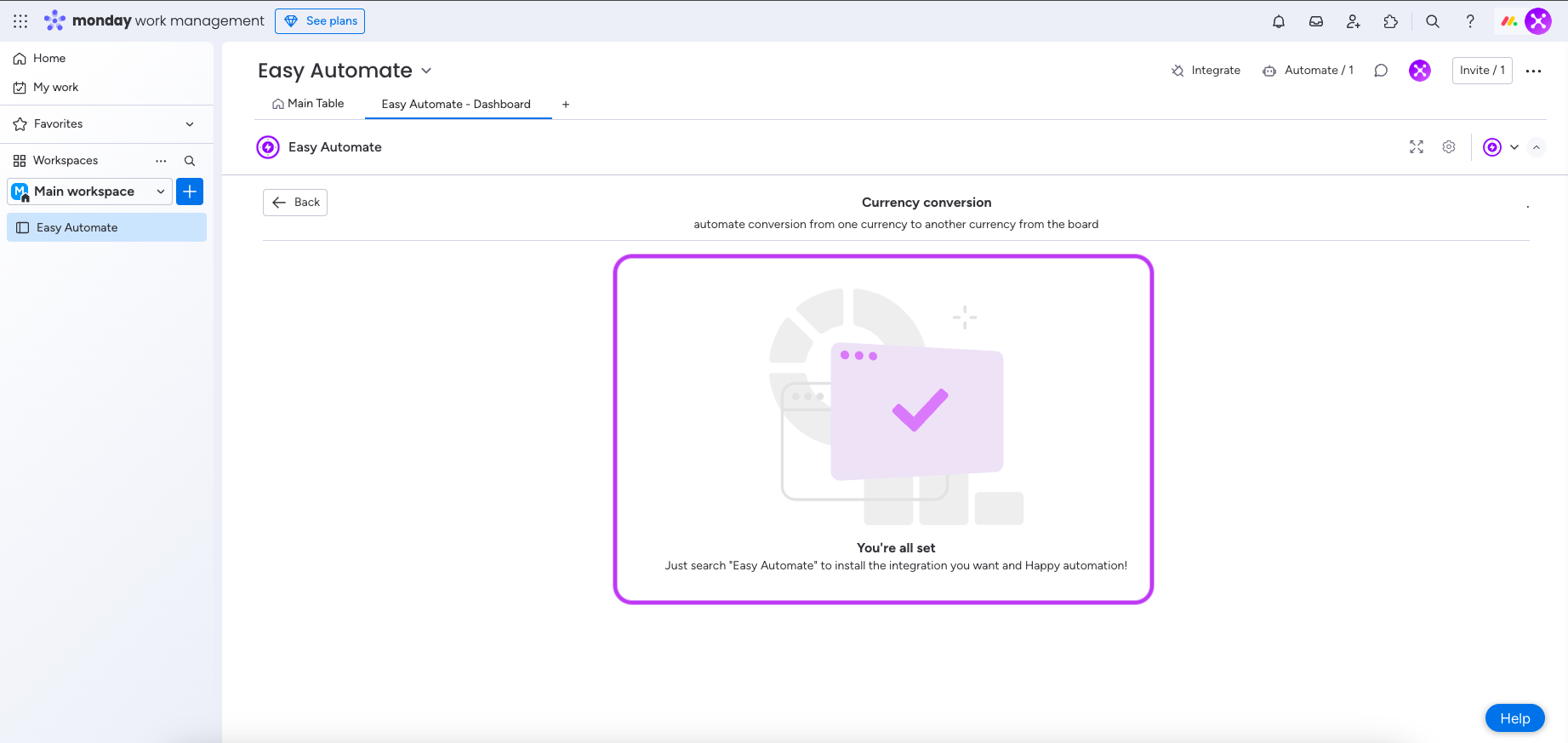Expand widget to fullscreen
This screenshot has height=743, width=1568.
1416,147
